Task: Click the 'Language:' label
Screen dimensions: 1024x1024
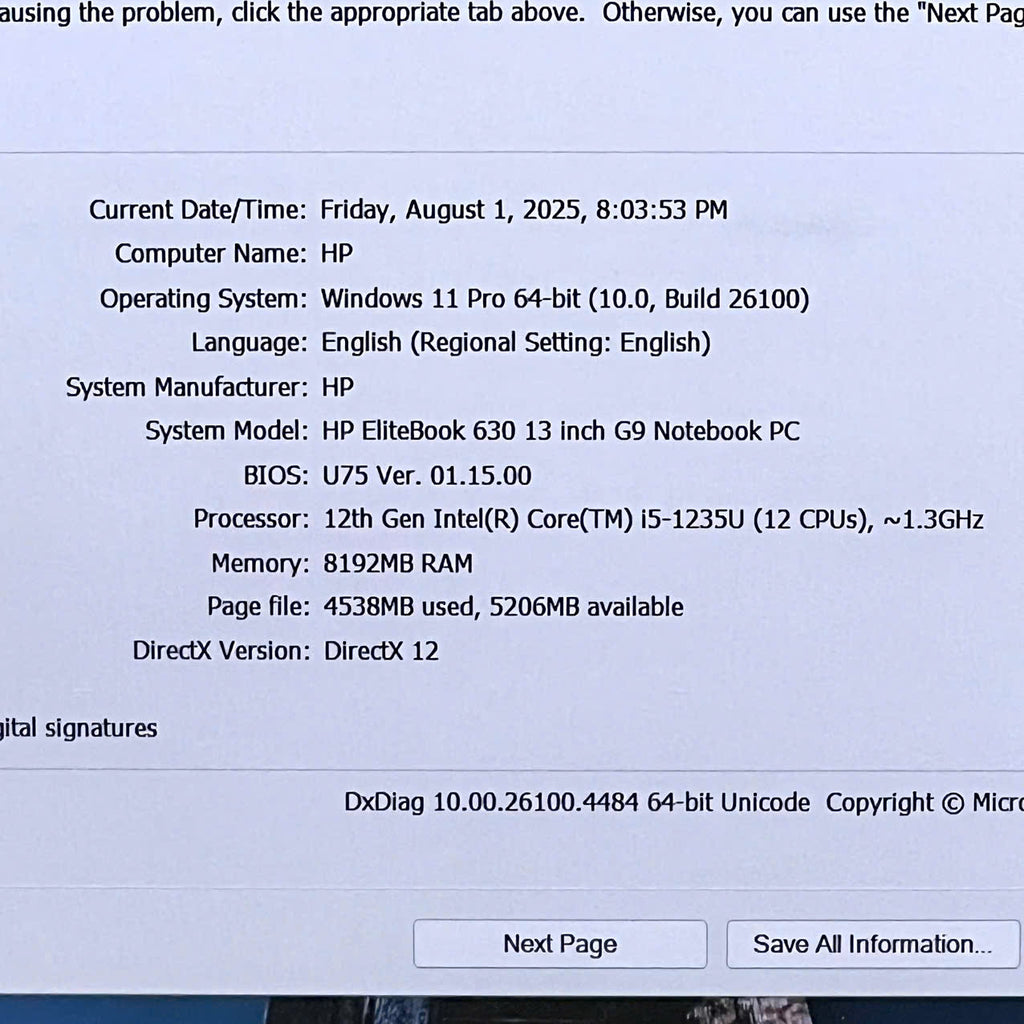Action: [249, 343]
